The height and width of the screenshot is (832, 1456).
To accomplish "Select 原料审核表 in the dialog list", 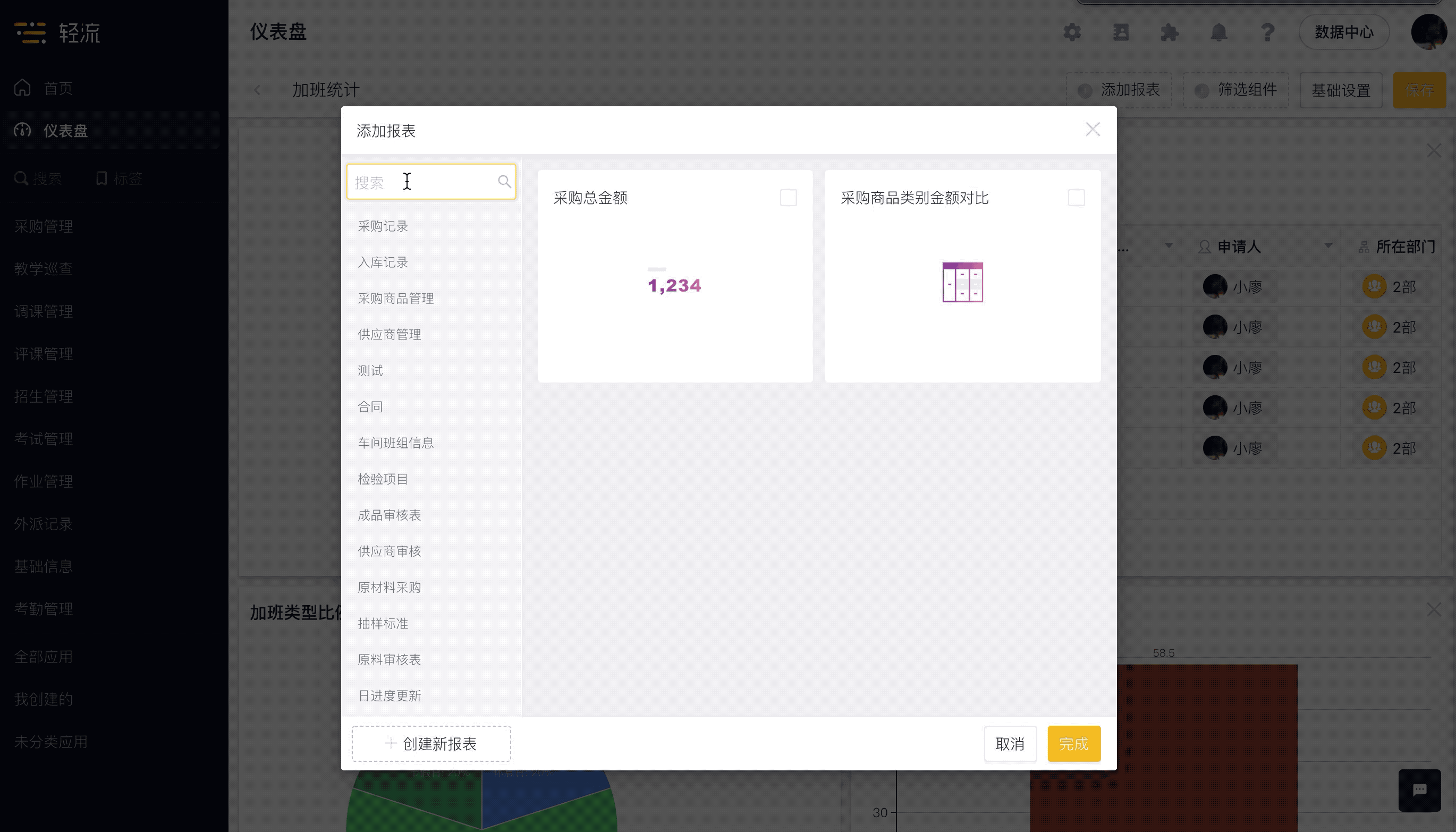I will 389,659.
